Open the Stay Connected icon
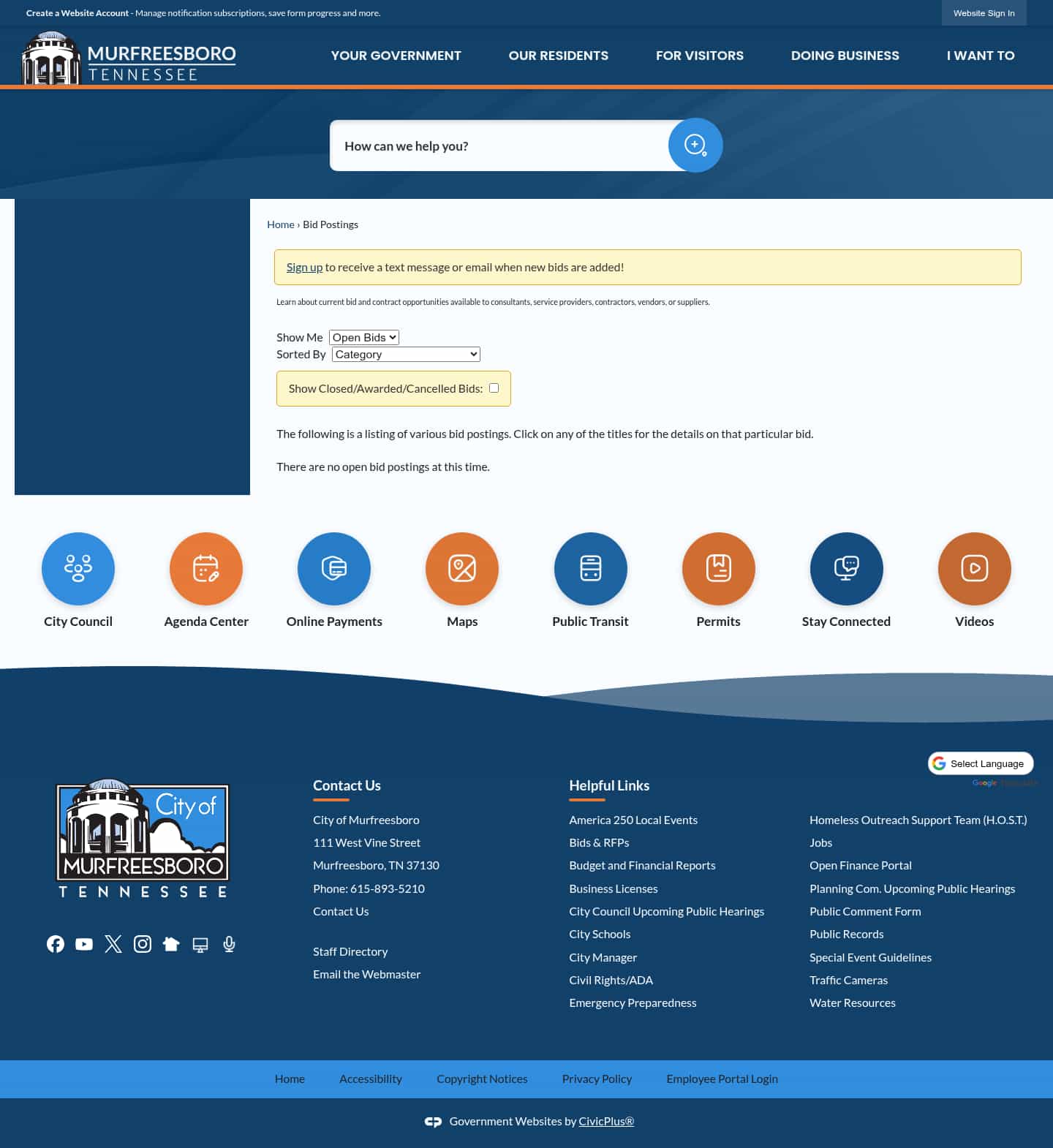This screenshot has height=1148, width=1053. tap(847, 569)
